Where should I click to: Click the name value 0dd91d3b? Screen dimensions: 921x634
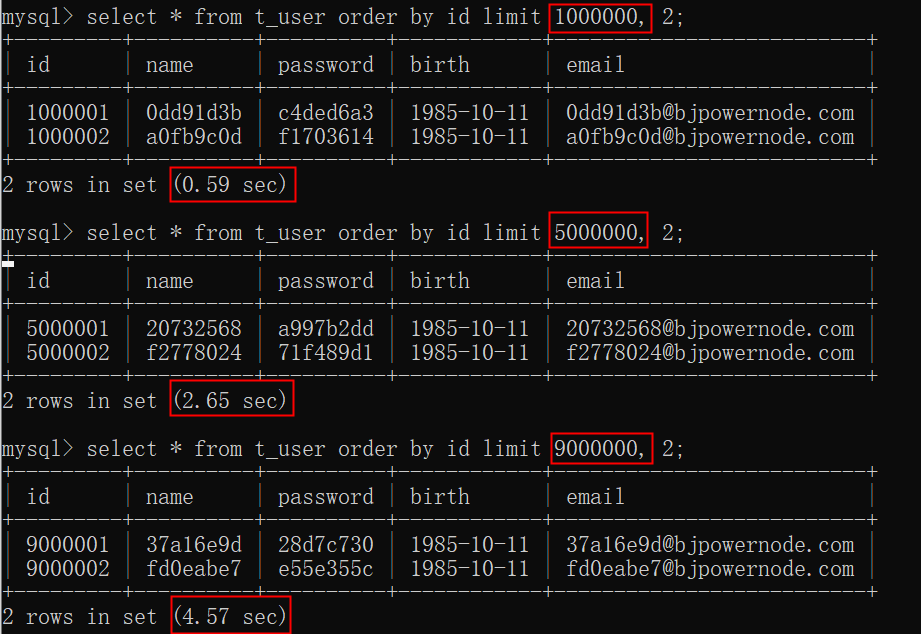click(193, 113)
